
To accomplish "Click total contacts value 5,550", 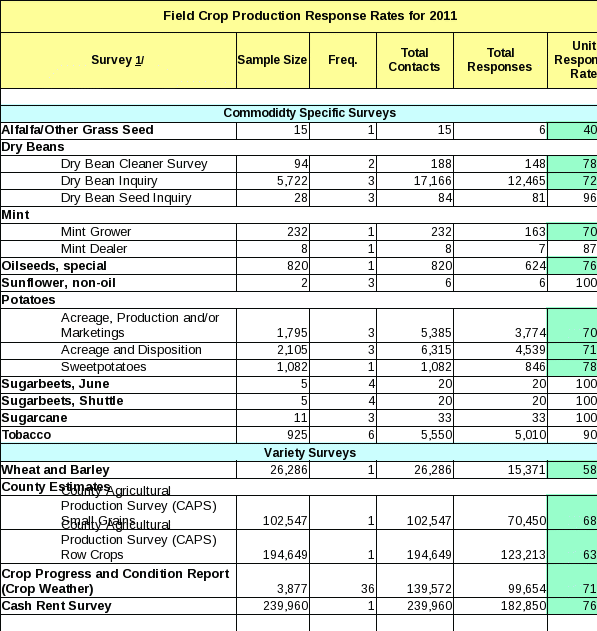I will pyautogui.click(x=436, y=435).
